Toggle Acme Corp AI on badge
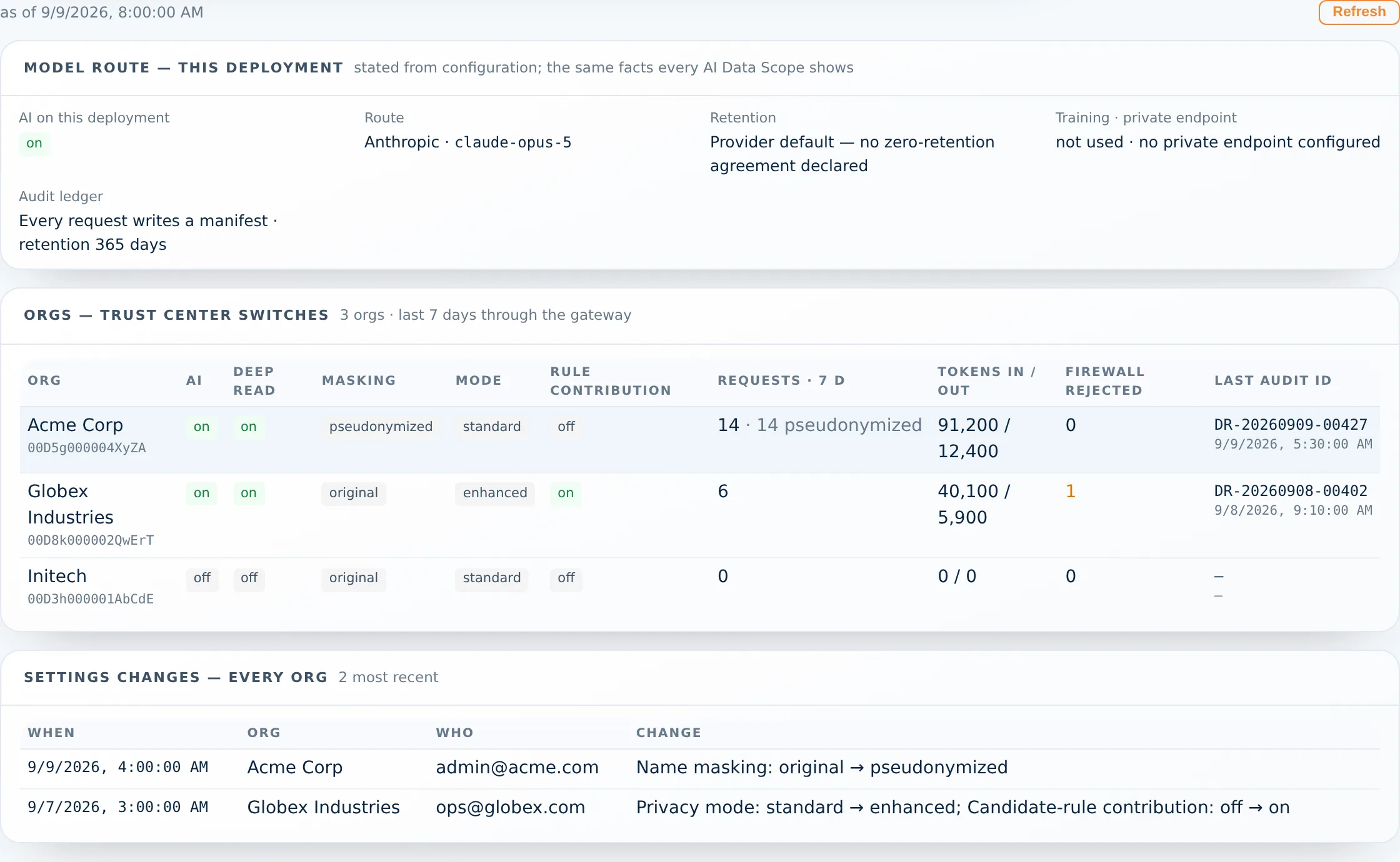The width and height of the screenshot is (1400, 862). 201,427
